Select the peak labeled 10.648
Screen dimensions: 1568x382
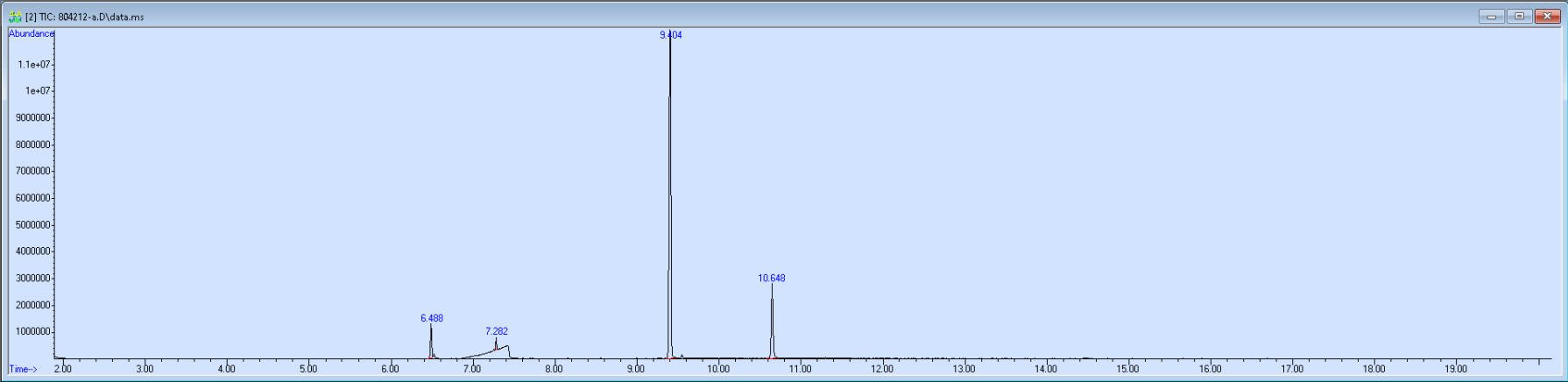point(772,279)
